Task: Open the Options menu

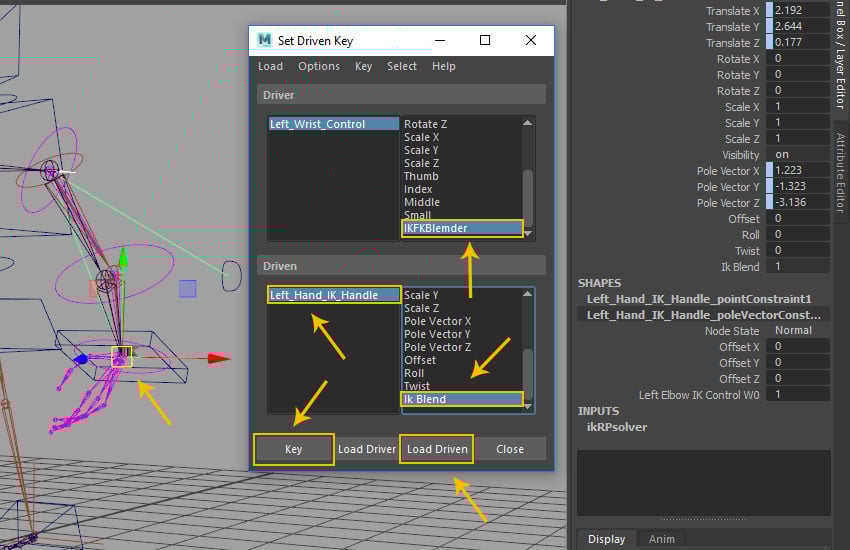Action: tap(319, 66)
